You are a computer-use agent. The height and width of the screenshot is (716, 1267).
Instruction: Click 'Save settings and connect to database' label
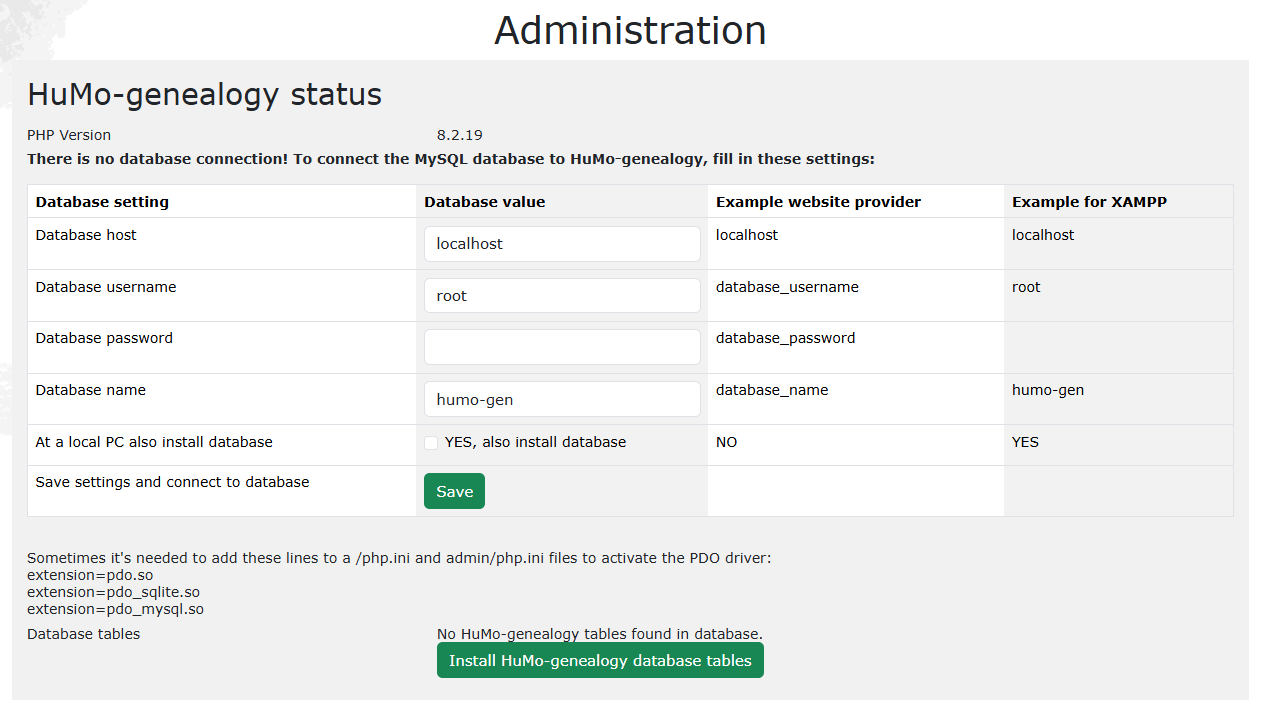[172, 482]
